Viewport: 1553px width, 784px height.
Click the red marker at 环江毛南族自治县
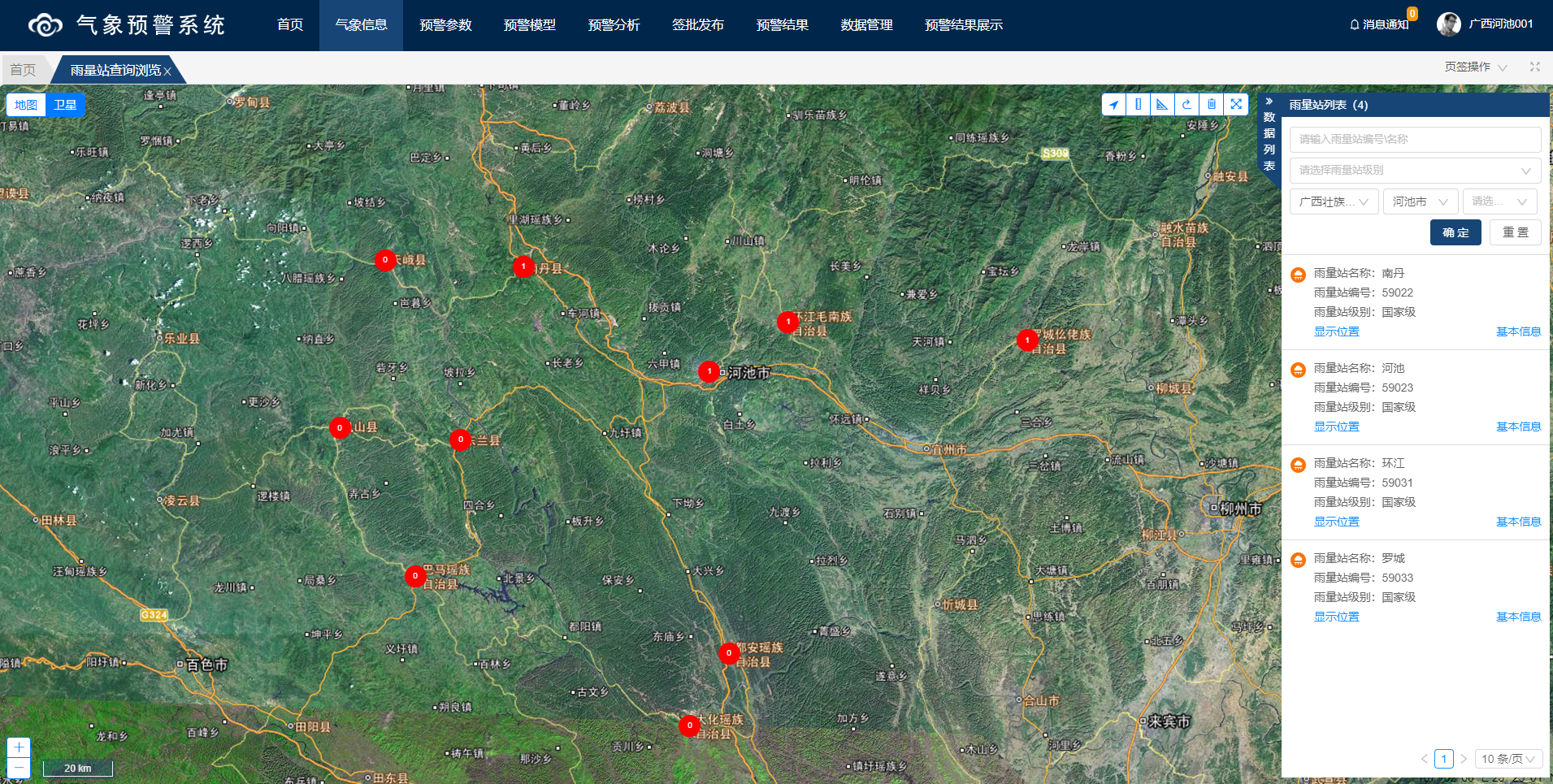pos(787,322)
